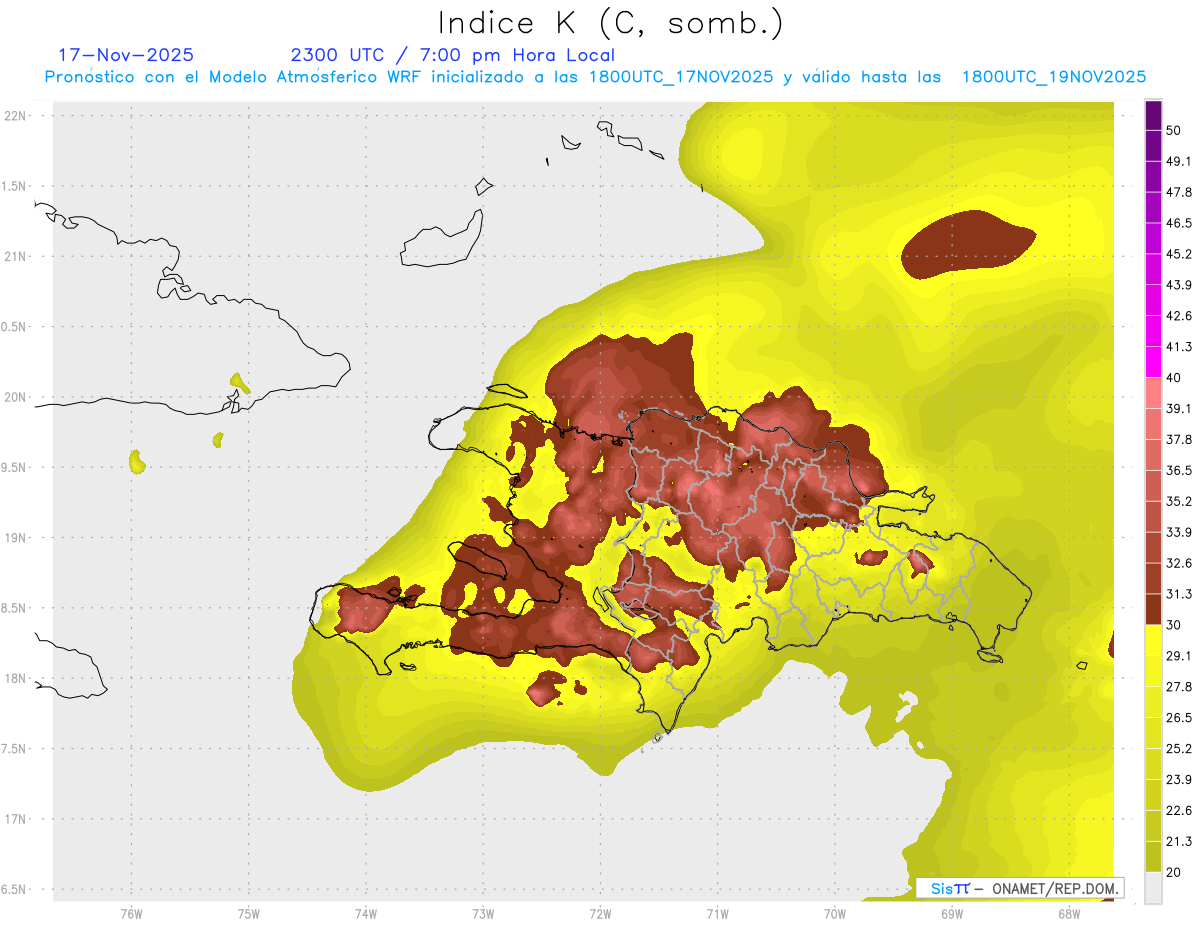The image size is (1200, 927).
Task: Select the date label "17-Nov-2025"
Action: tap(126, 55)
